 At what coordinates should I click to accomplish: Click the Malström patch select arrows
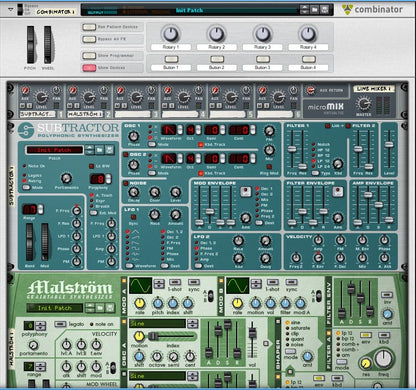[90, 308]
